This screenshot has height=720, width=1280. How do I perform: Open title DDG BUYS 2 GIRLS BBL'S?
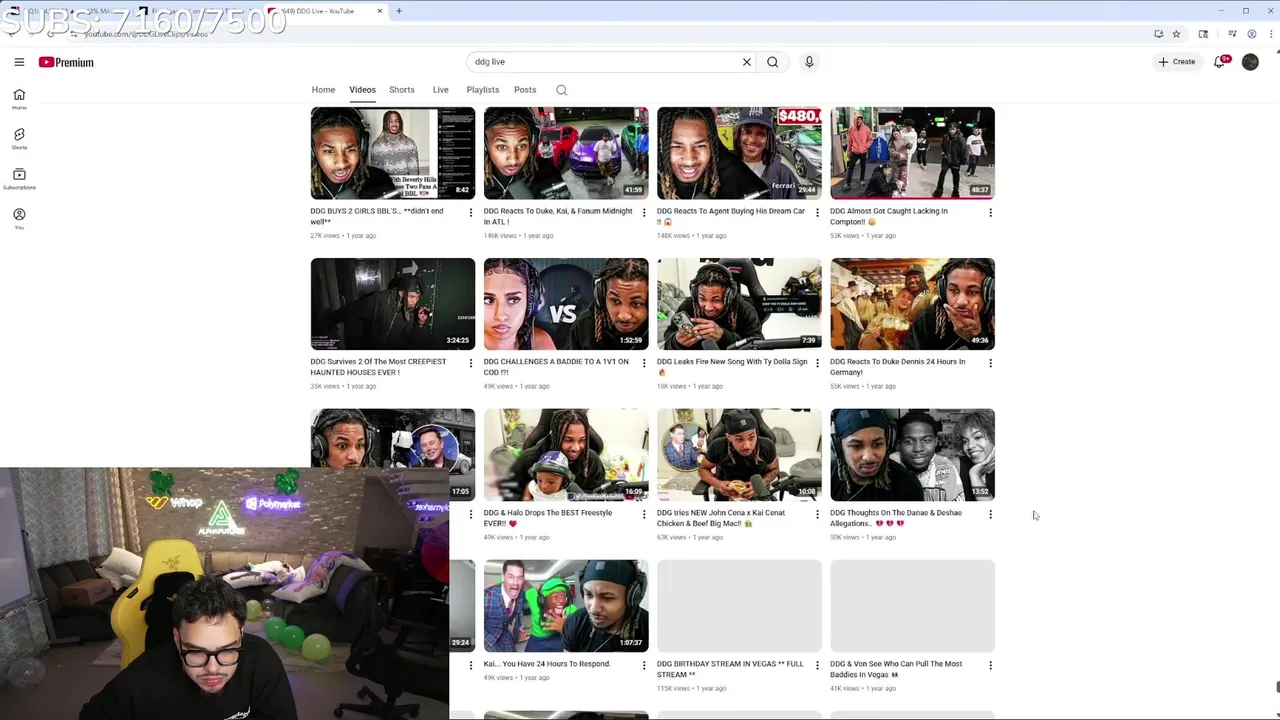(x=376, y=216)
